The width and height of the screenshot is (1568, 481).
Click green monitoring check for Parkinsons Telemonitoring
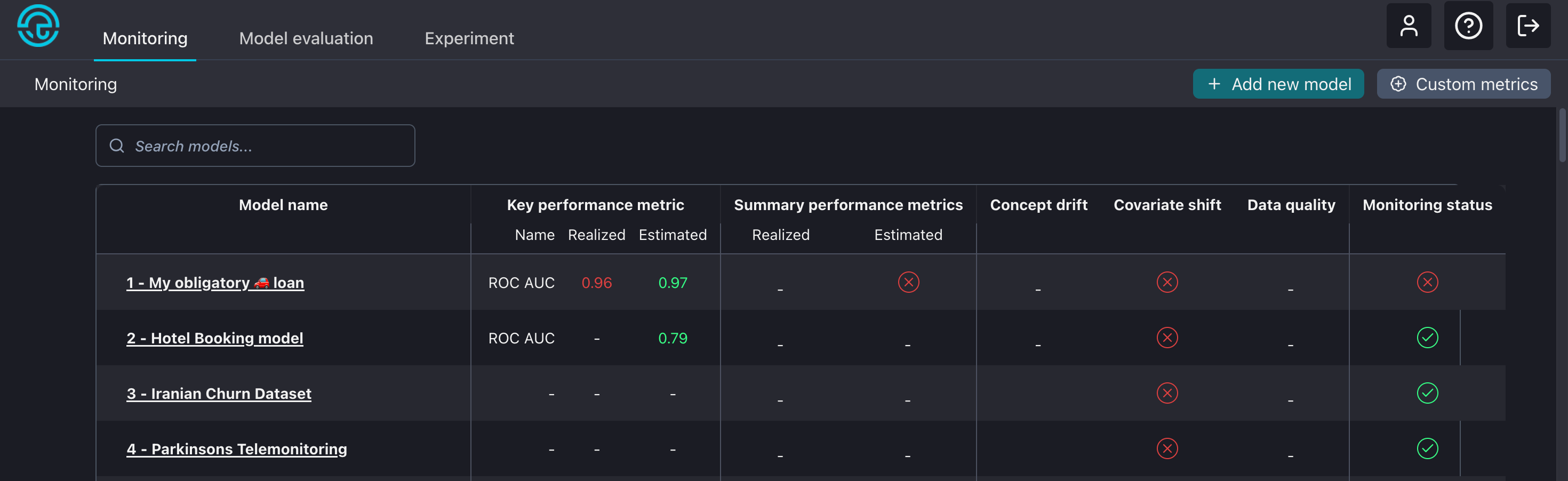point(1428,448)
